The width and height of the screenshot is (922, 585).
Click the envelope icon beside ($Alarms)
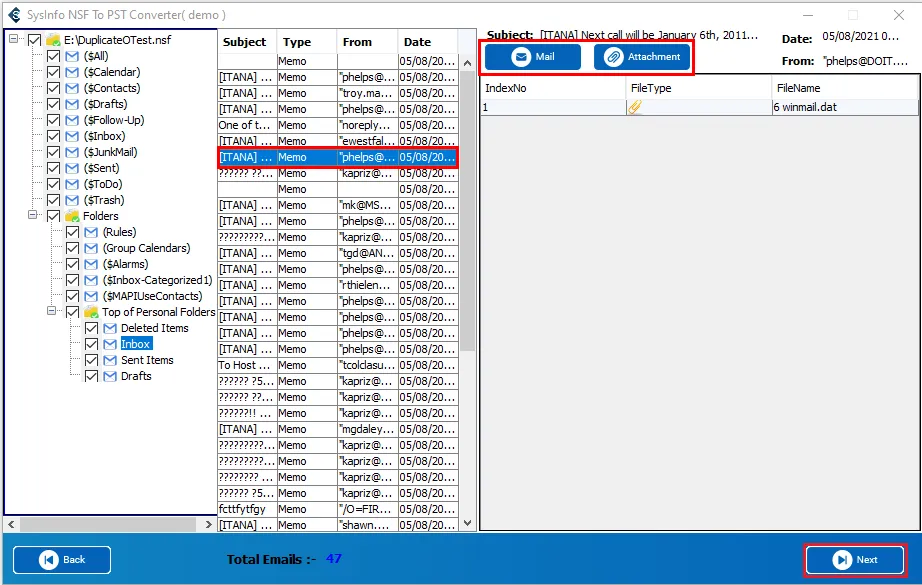click(91, 264)
